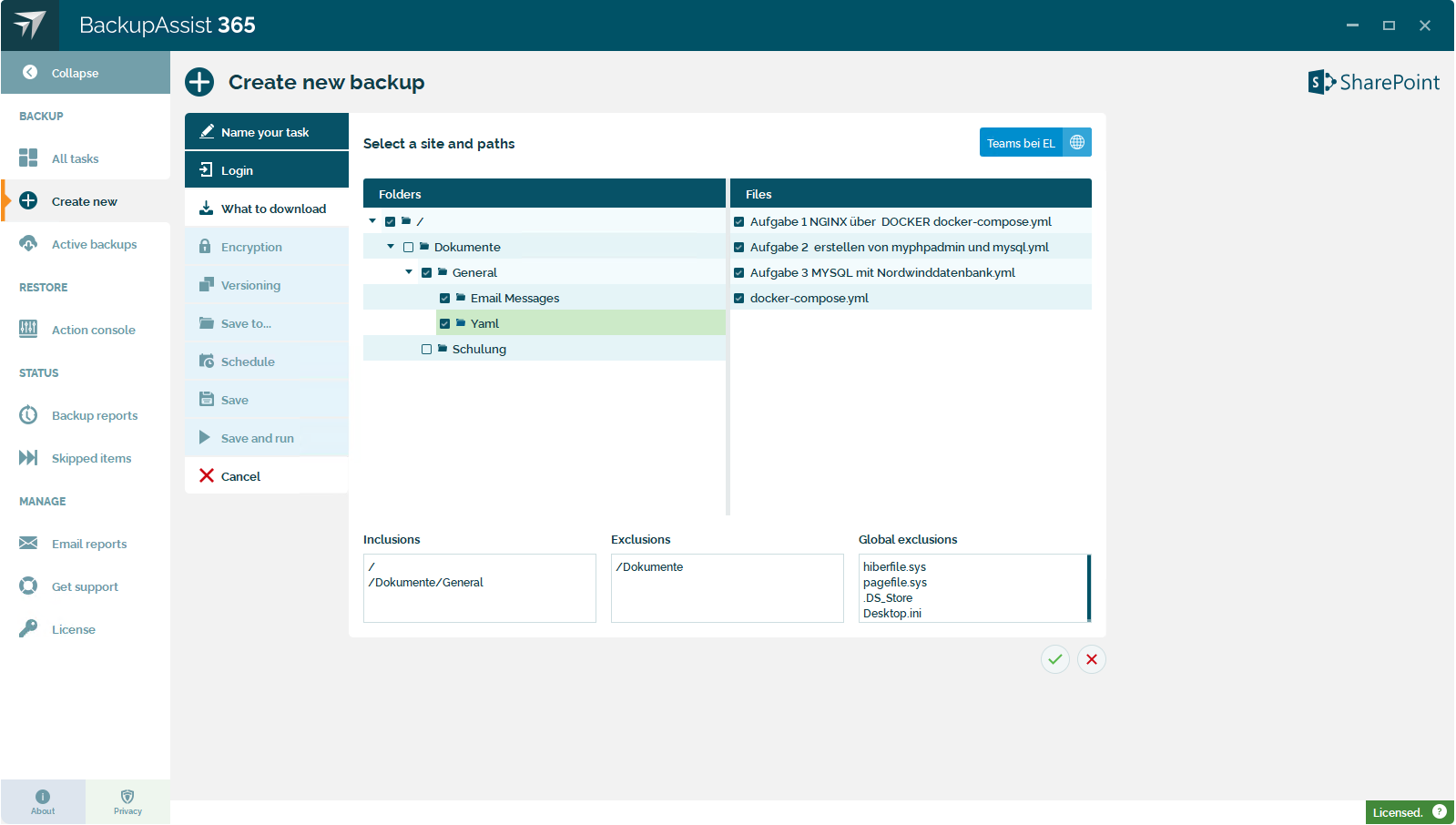Click the Licensed status label
Image resolution: width=1456 pixels, height=825 pixels.
(x=1398, y=812)
